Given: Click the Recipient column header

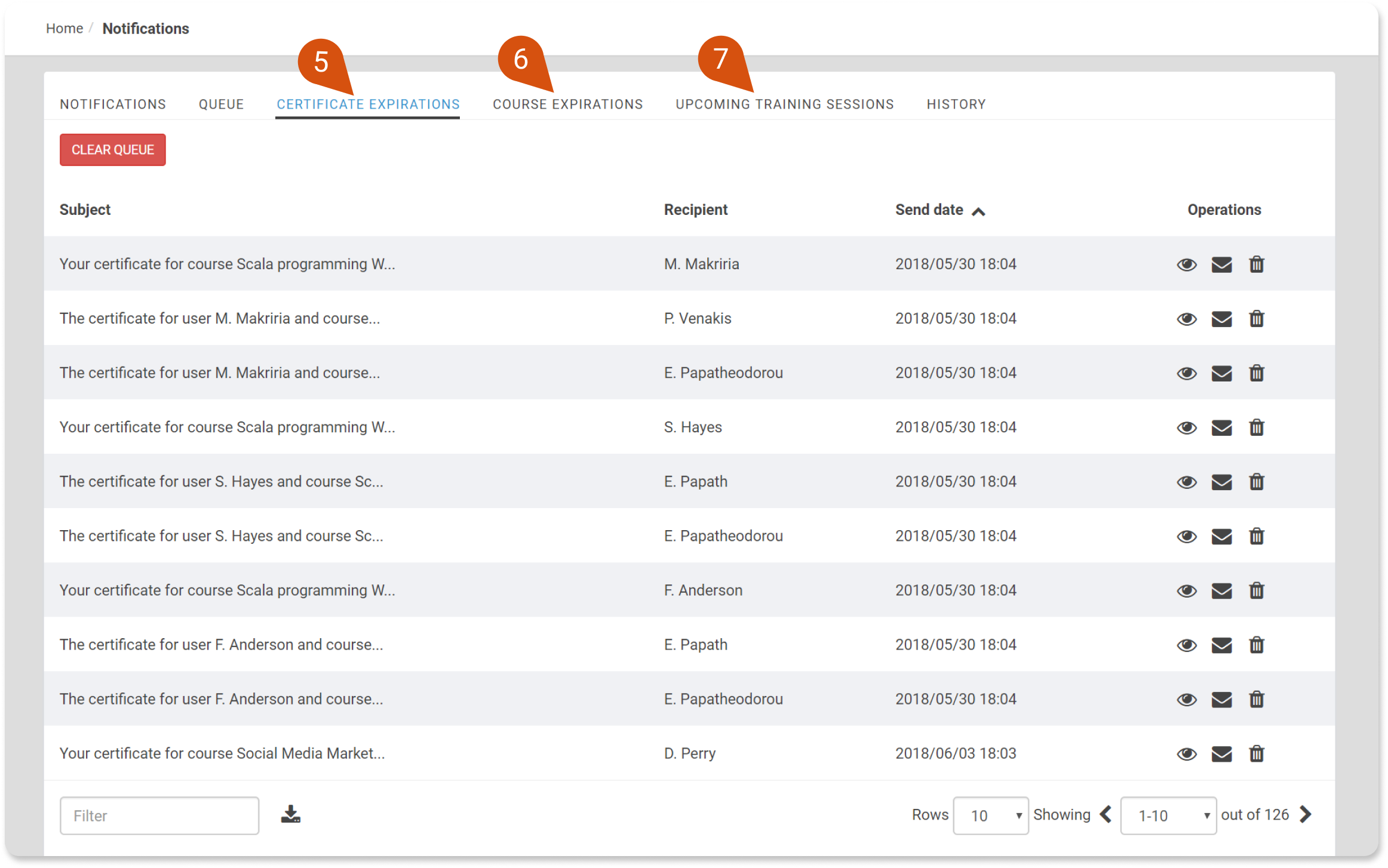Looking at the screenshot, I should (696, 210).
